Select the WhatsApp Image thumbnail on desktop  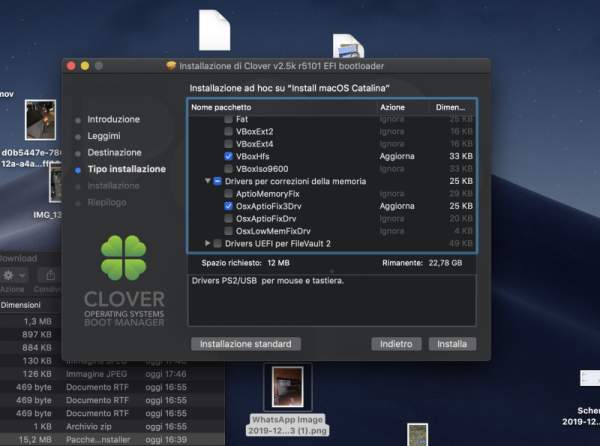pos(288,387)
